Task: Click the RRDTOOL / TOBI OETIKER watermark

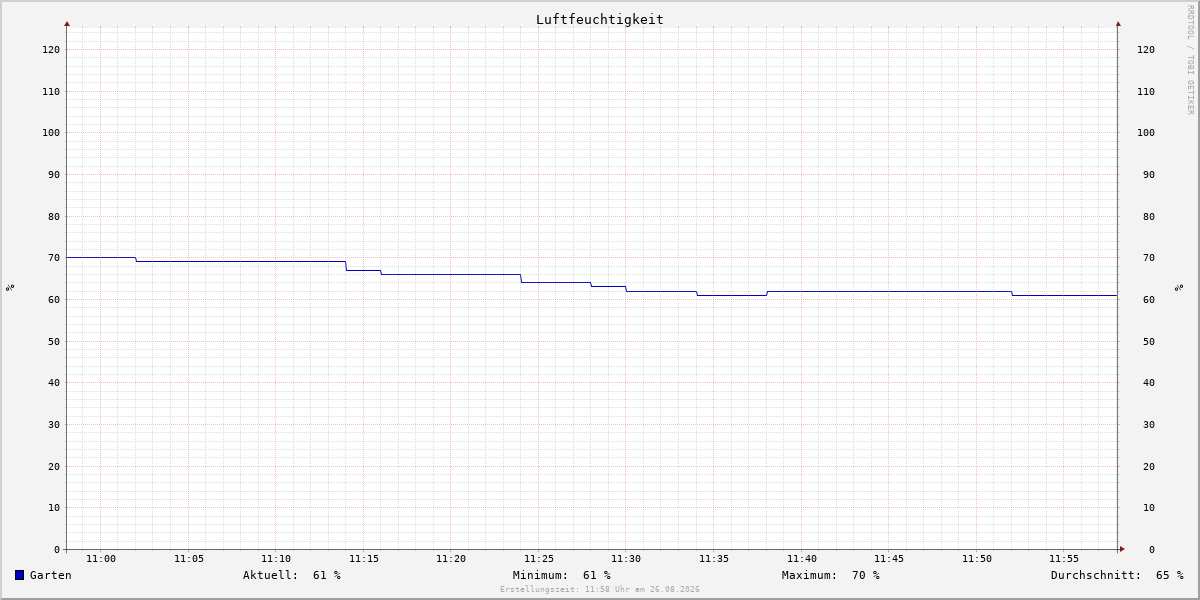Action: 1190,59
